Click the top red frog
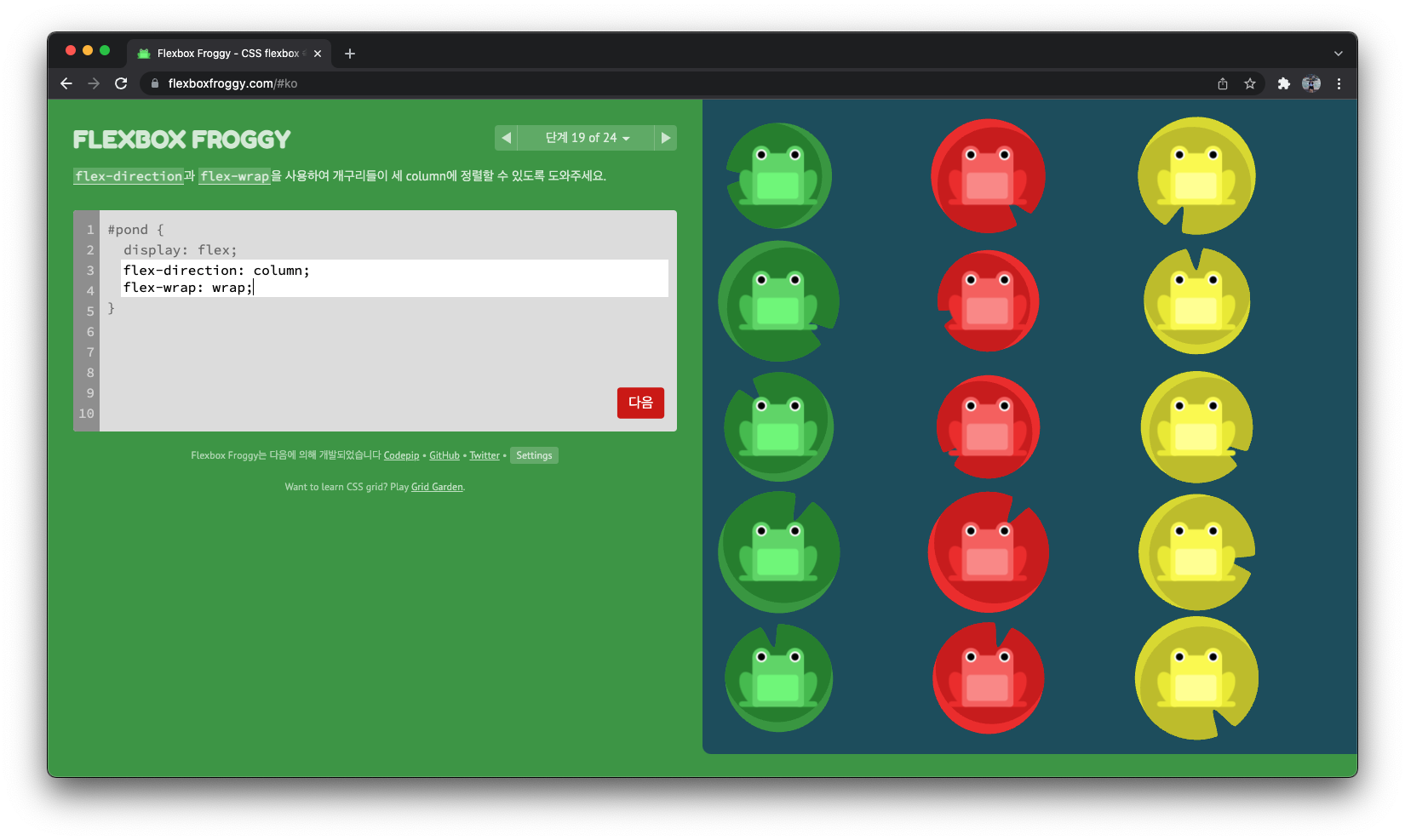 point(988,175)
